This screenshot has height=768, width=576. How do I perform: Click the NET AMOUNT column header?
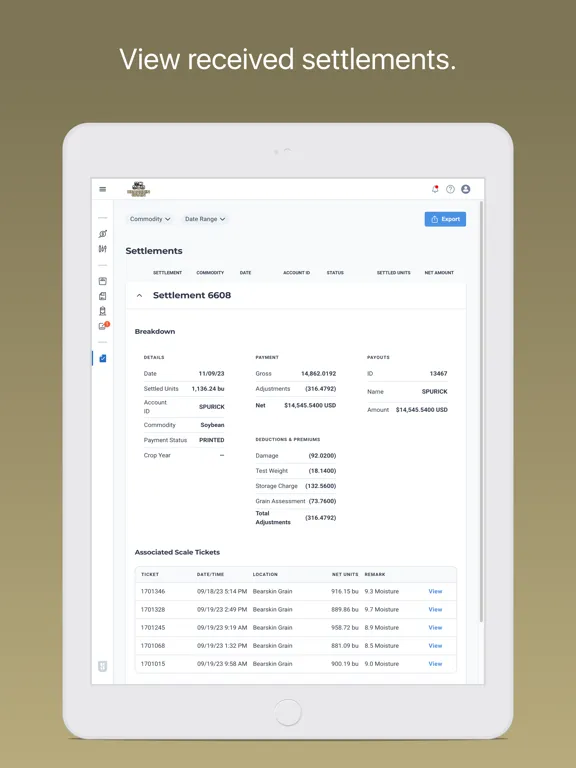439,272
